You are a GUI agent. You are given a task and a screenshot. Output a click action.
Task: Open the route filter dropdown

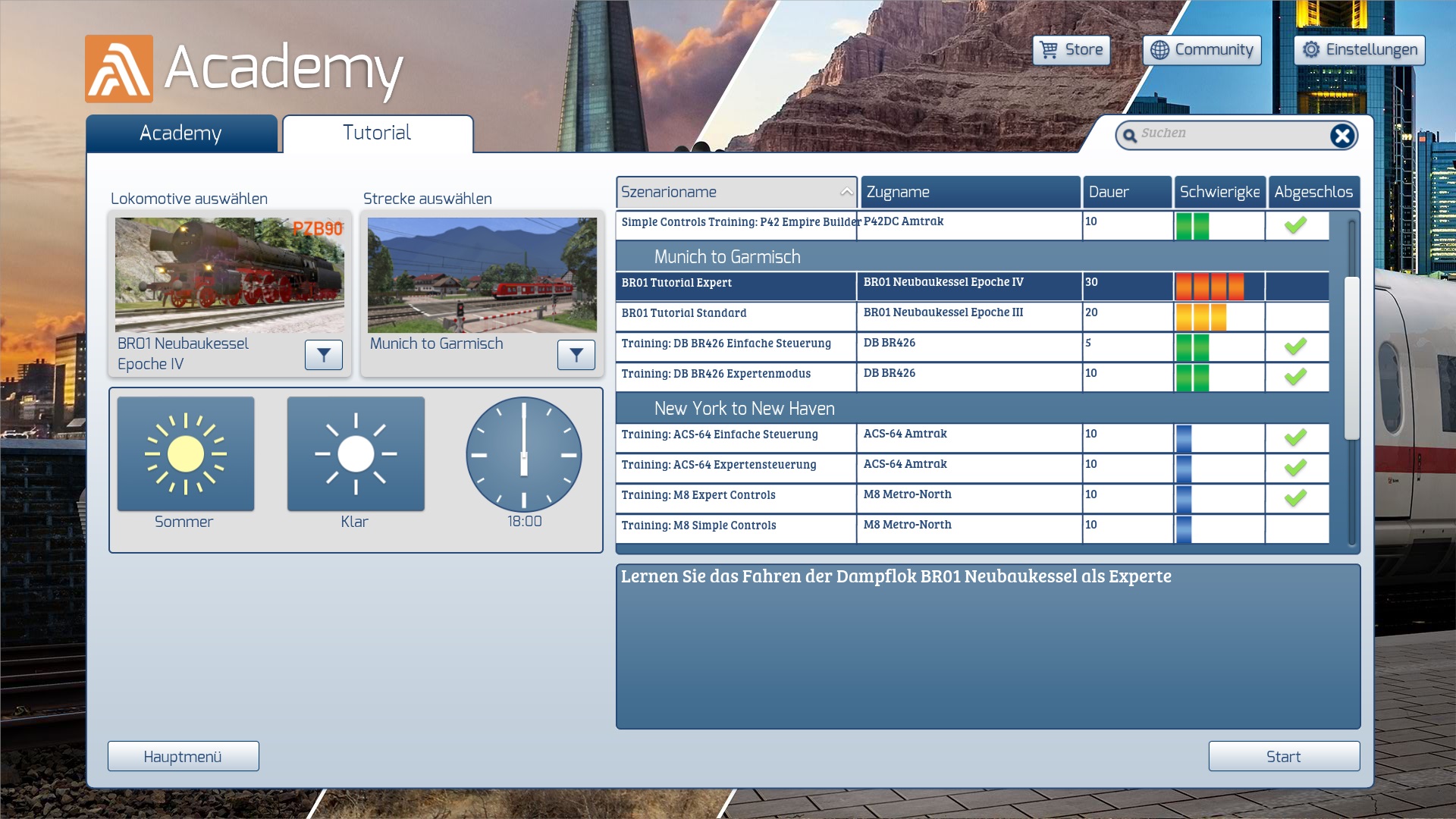[576, 354]
